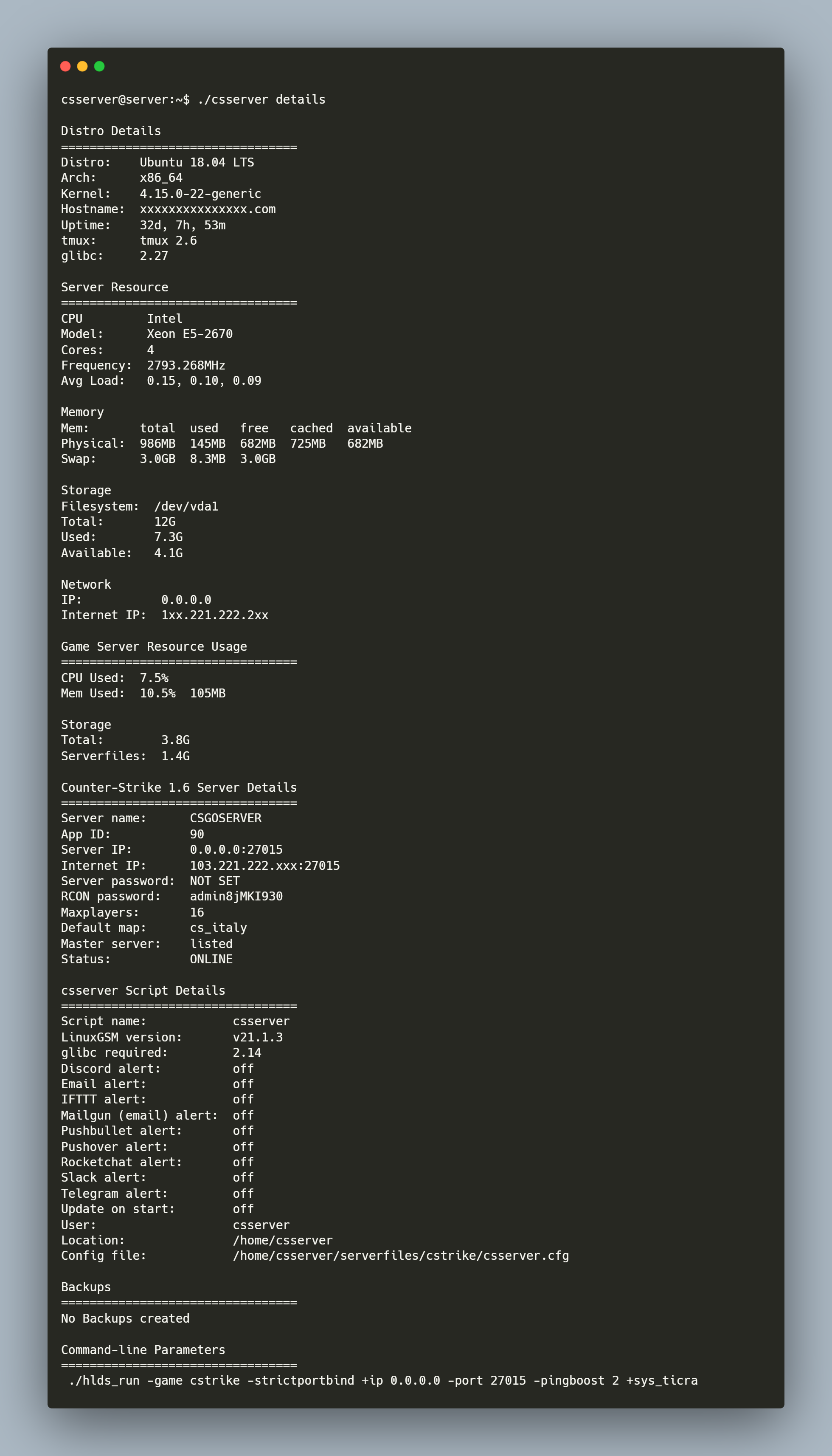Click the CSGOSERVER server name
The width and height of the screenshot is (832, 1456).
pos(225,818)
